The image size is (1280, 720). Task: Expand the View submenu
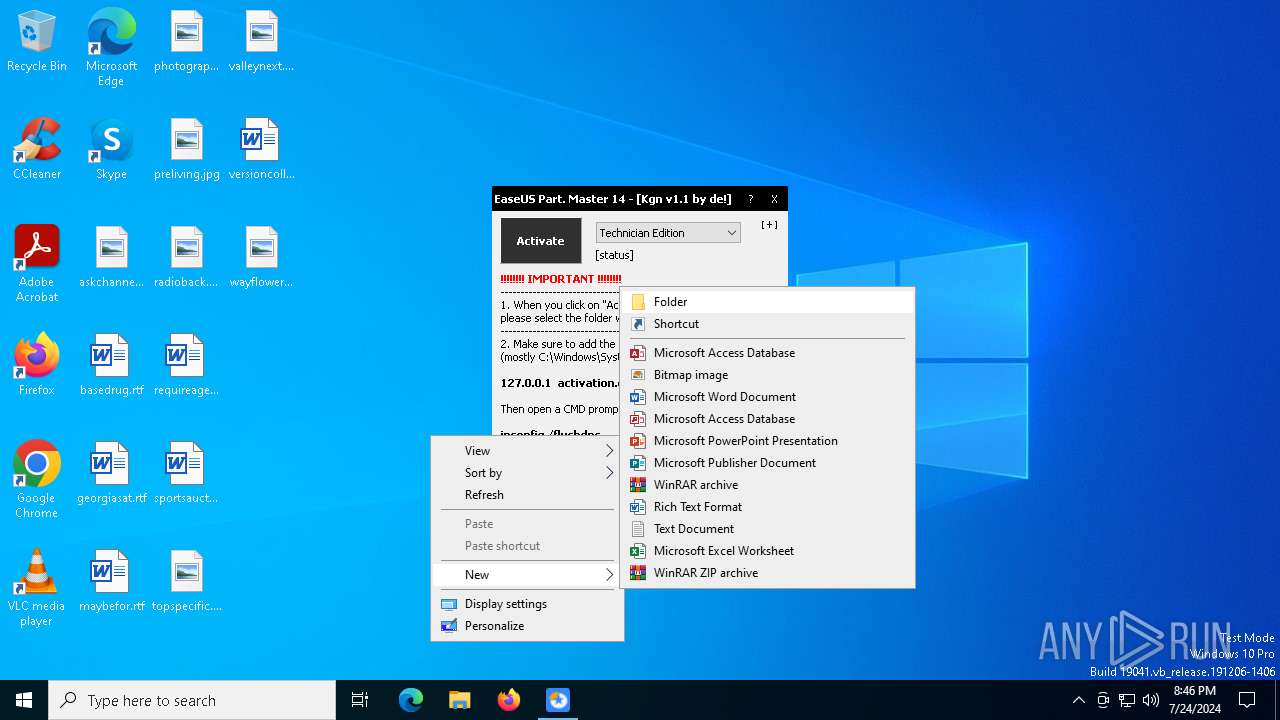coord(527,451)
